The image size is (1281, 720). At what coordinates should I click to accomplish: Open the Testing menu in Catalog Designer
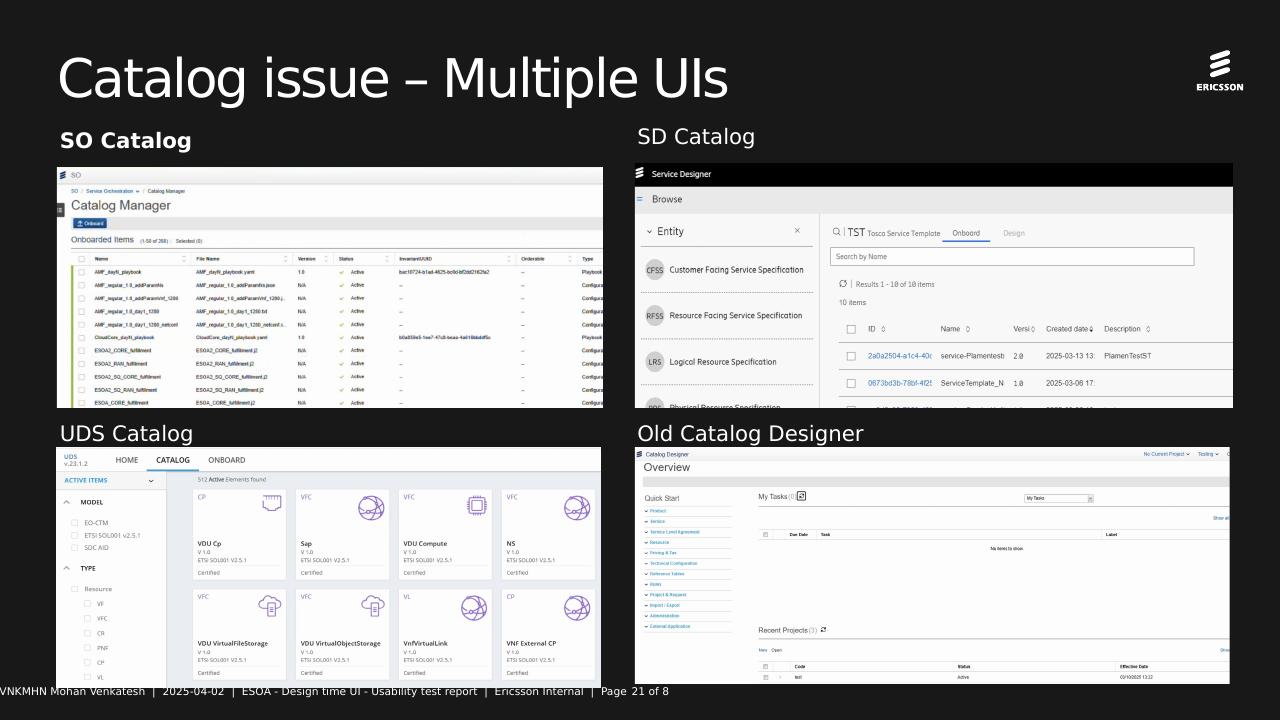pyautogui.click(x=1209, y=454)
